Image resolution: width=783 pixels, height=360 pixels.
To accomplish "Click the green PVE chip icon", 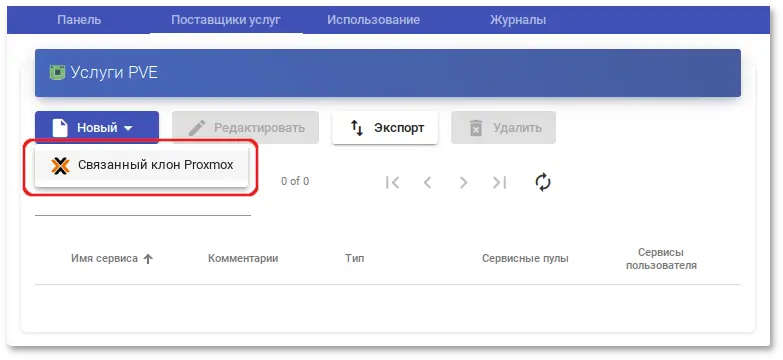I will click(x=57, y=73).
